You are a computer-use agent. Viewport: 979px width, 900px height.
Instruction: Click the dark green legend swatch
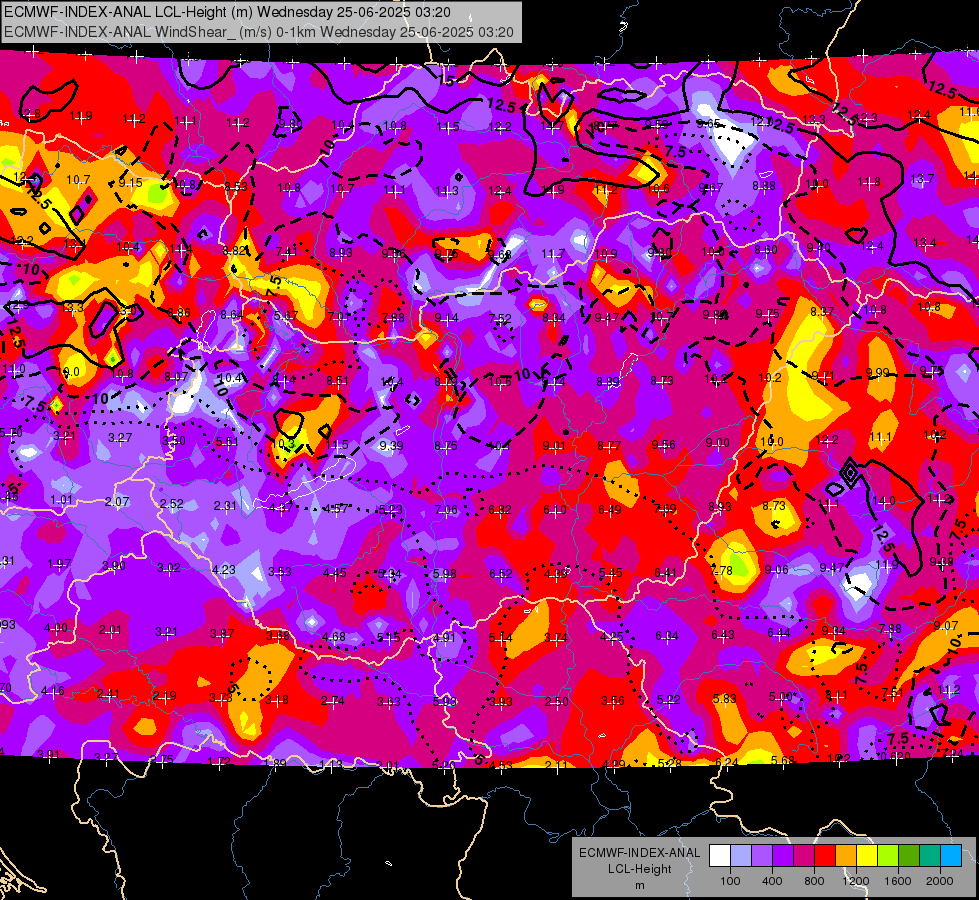909,856
